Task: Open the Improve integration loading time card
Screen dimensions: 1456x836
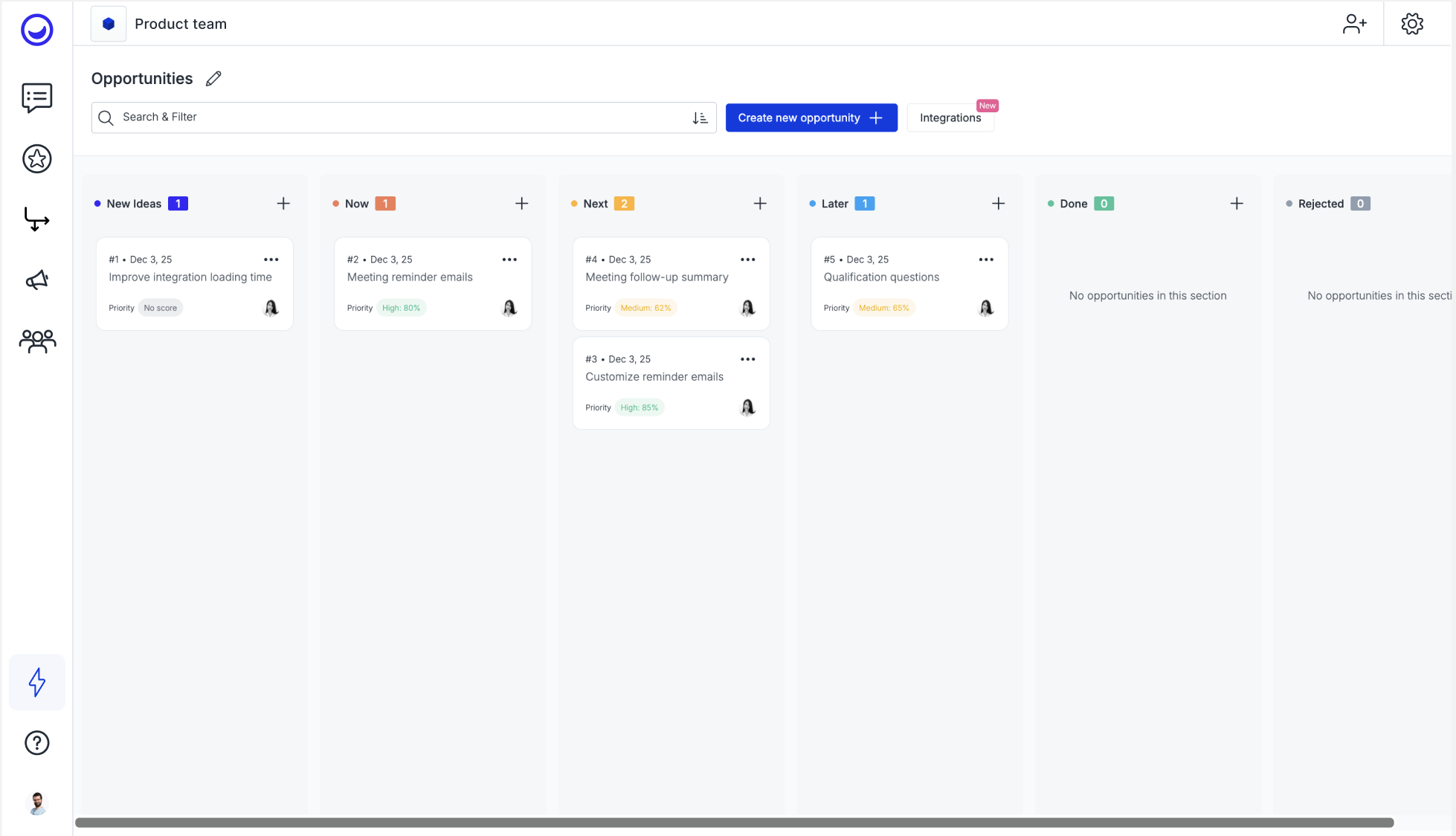Action: 190,277
